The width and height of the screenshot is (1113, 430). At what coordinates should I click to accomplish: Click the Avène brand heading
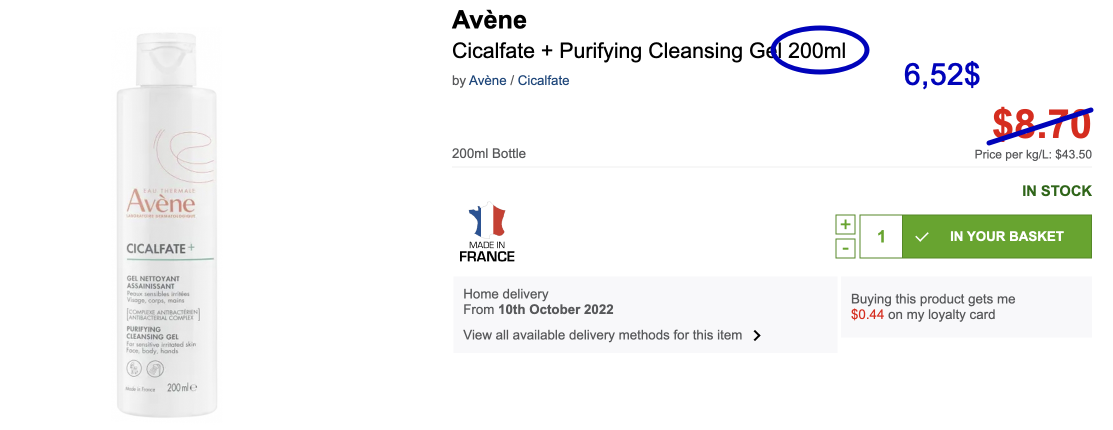tap(489, 20)
